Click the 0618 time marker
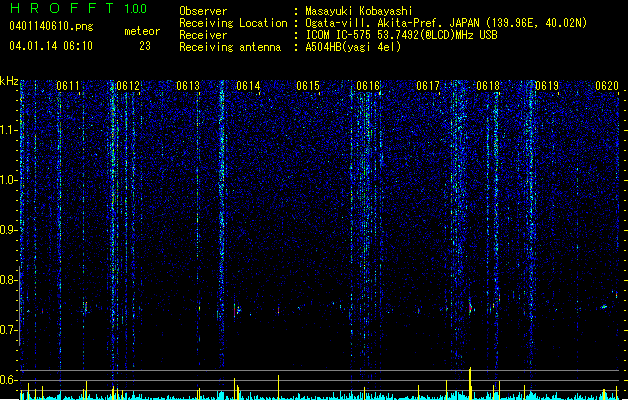 [488, 86]
